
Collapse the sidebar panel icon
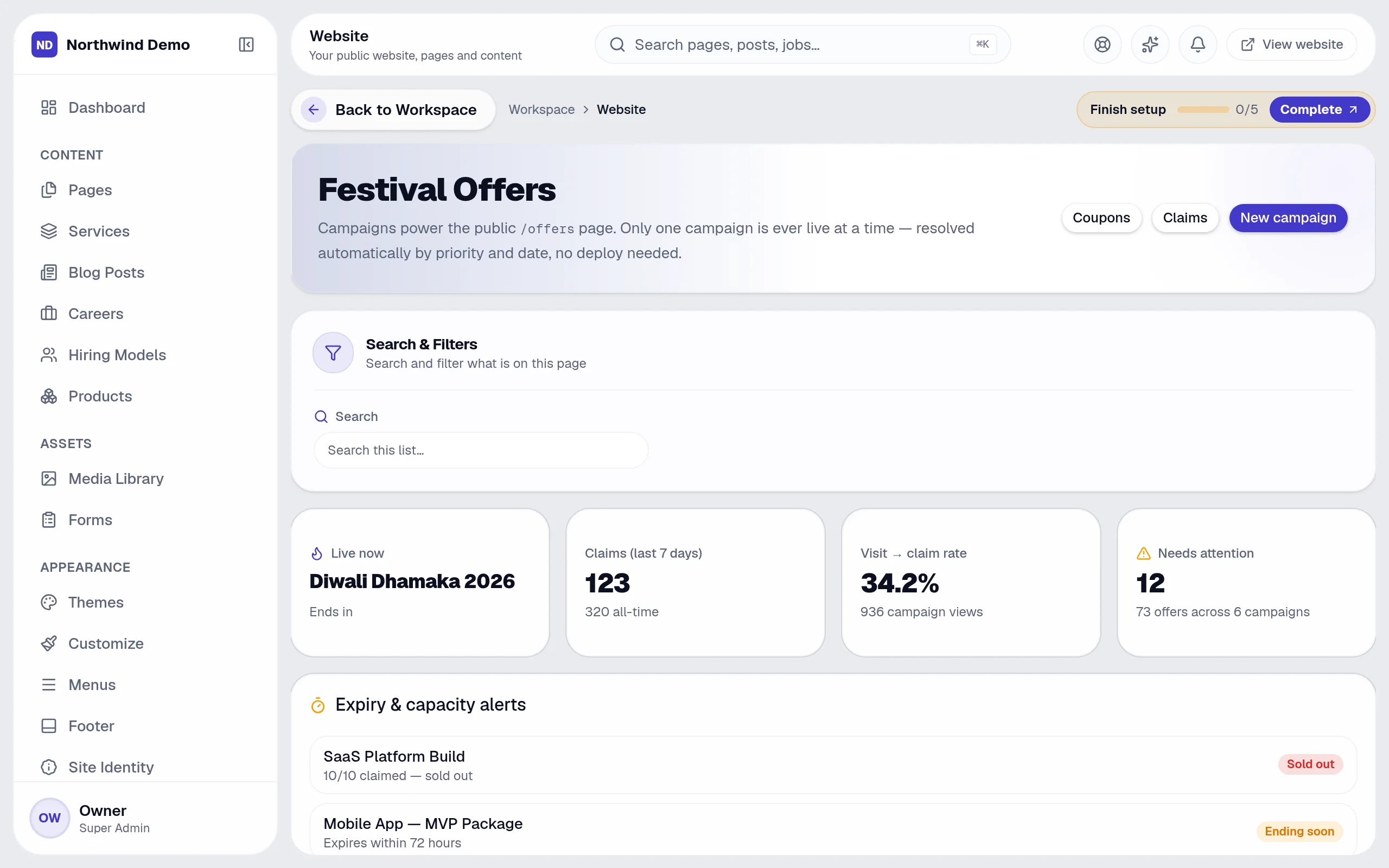click(246, 45)
